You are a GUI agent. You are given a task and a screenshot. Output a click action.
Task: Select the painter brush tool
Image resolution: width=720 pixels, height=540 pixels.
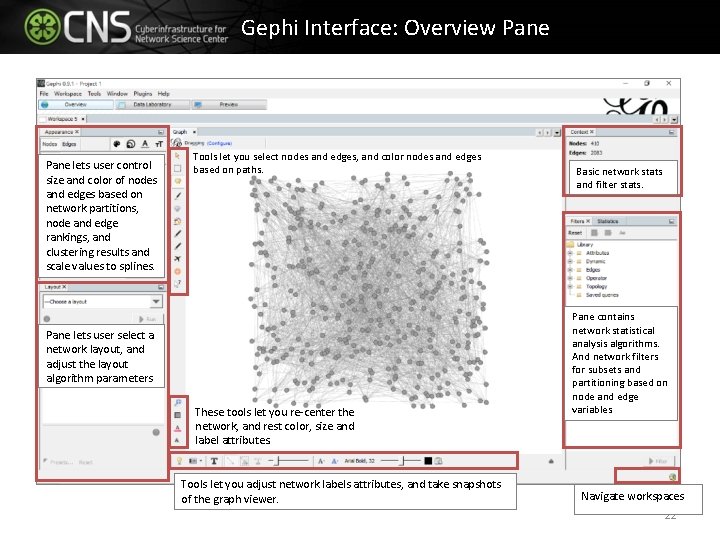tap(178, 196)
